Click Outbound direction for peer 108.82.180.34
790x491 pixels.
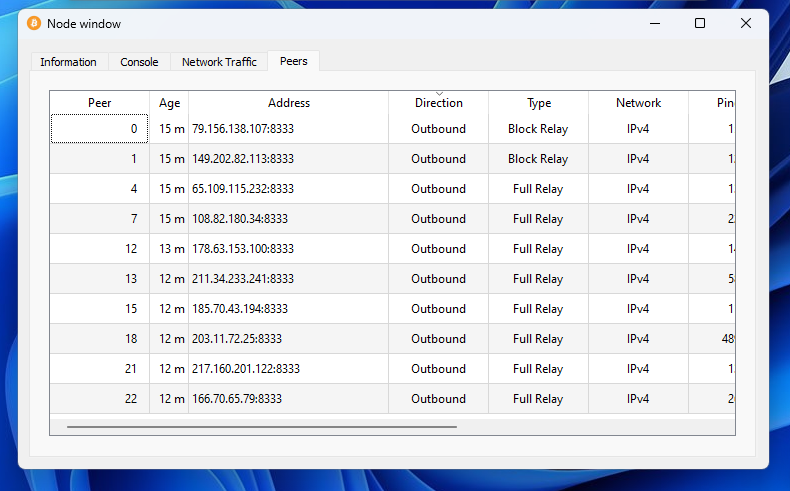(x=438, y=219)
